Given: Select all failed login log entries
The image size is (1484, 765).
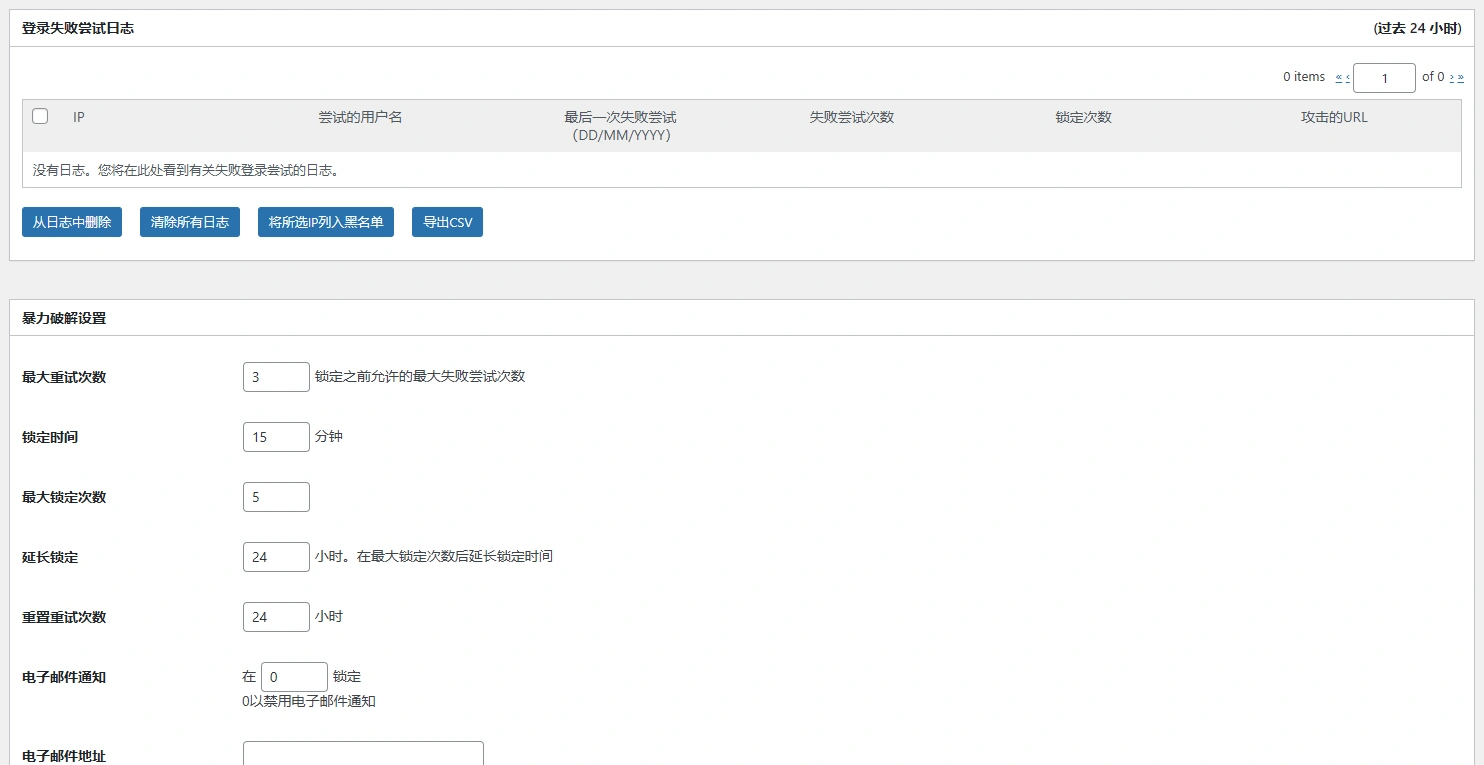Looking at the screenshot, I should pos(40,116).
